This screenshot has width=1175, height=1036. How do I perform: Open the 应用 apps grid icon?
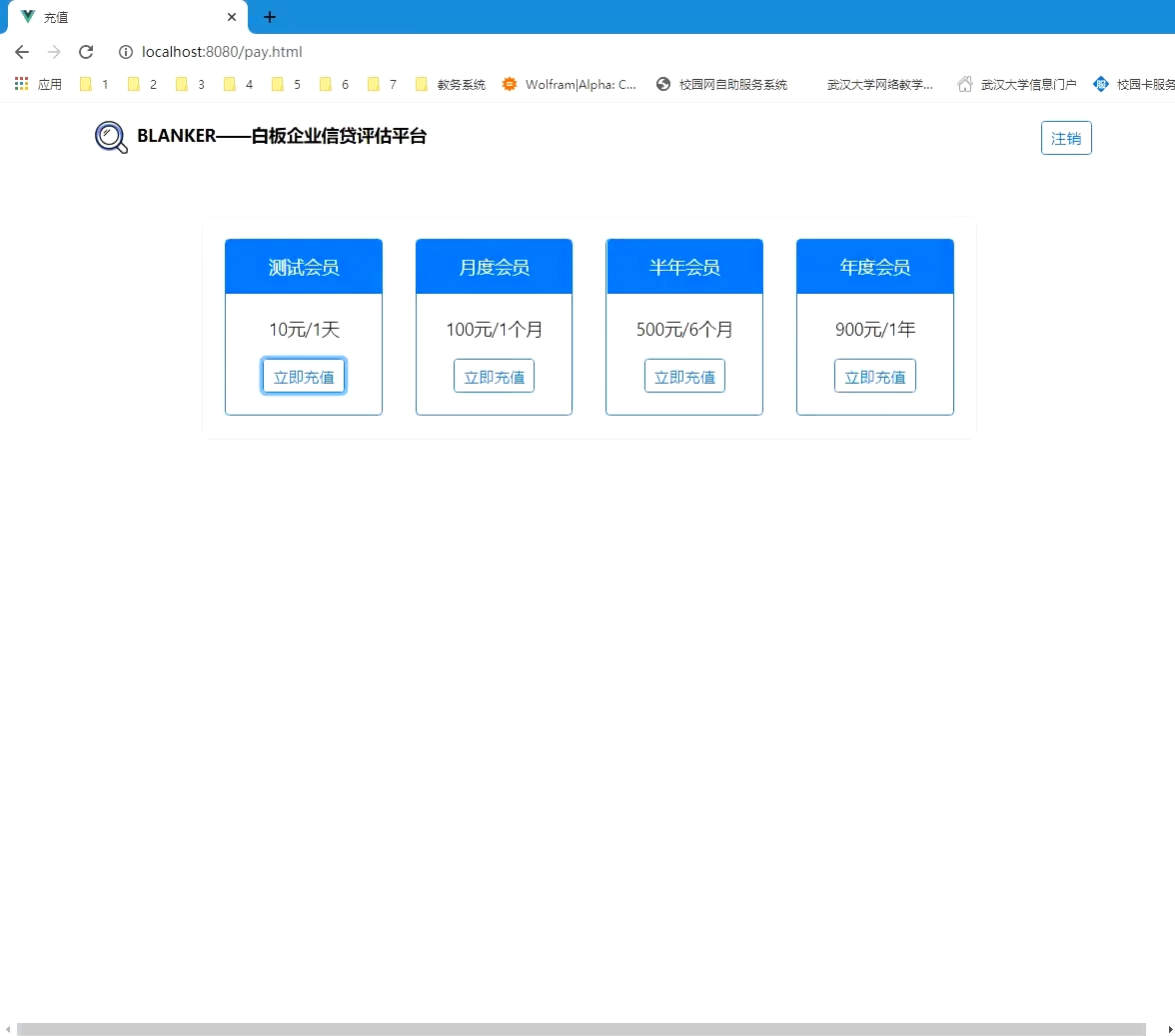pyautogui.click(x=38, y=84)
